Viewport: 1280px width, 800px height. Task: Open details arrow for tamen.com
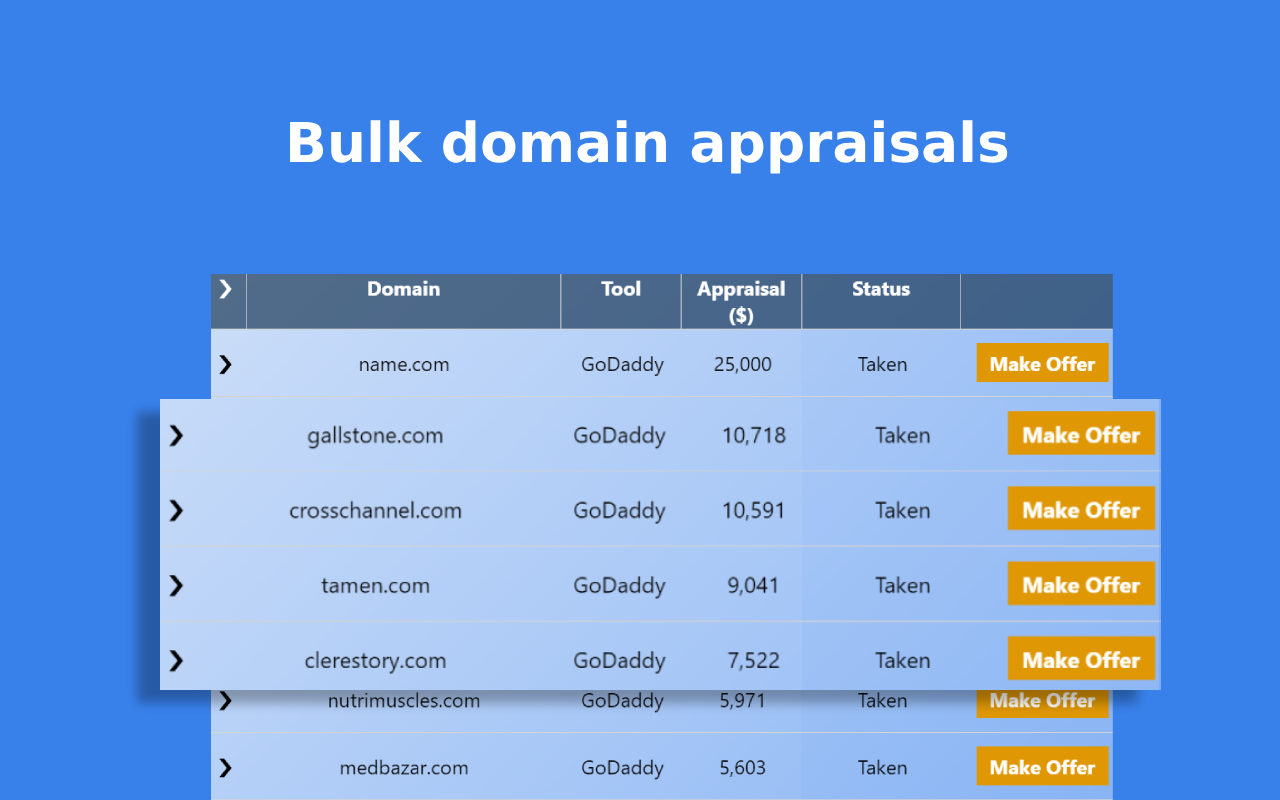176,585
